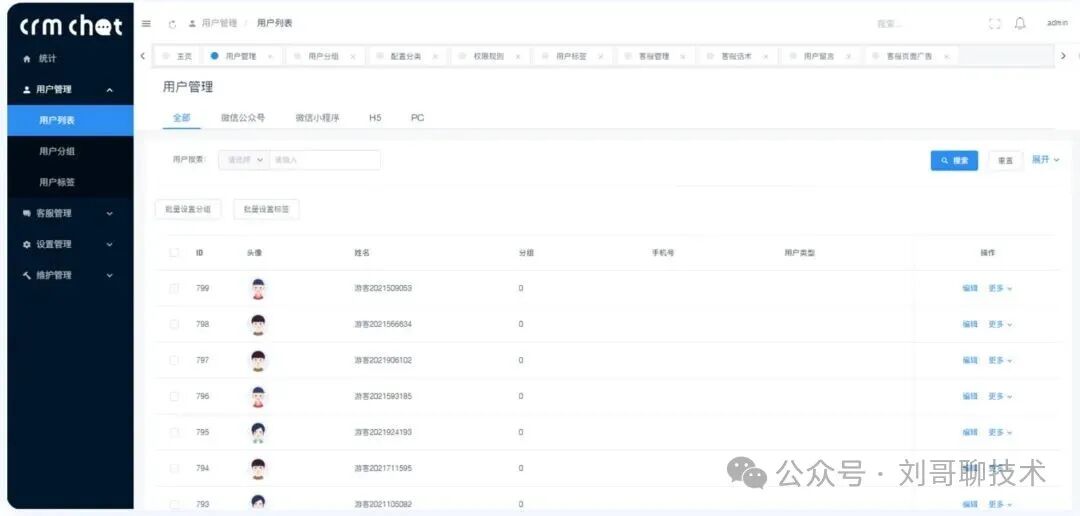1080x516 pixels.
Task: Click the 批量设置标签 button
Action: [267, 209]
